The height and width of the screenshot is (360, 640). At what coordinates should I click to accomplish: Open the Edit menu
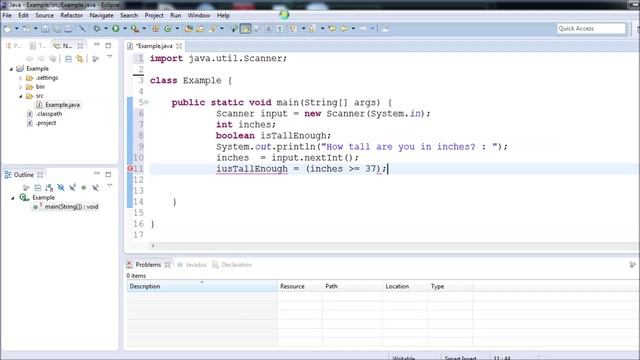(x=23, y=16)
